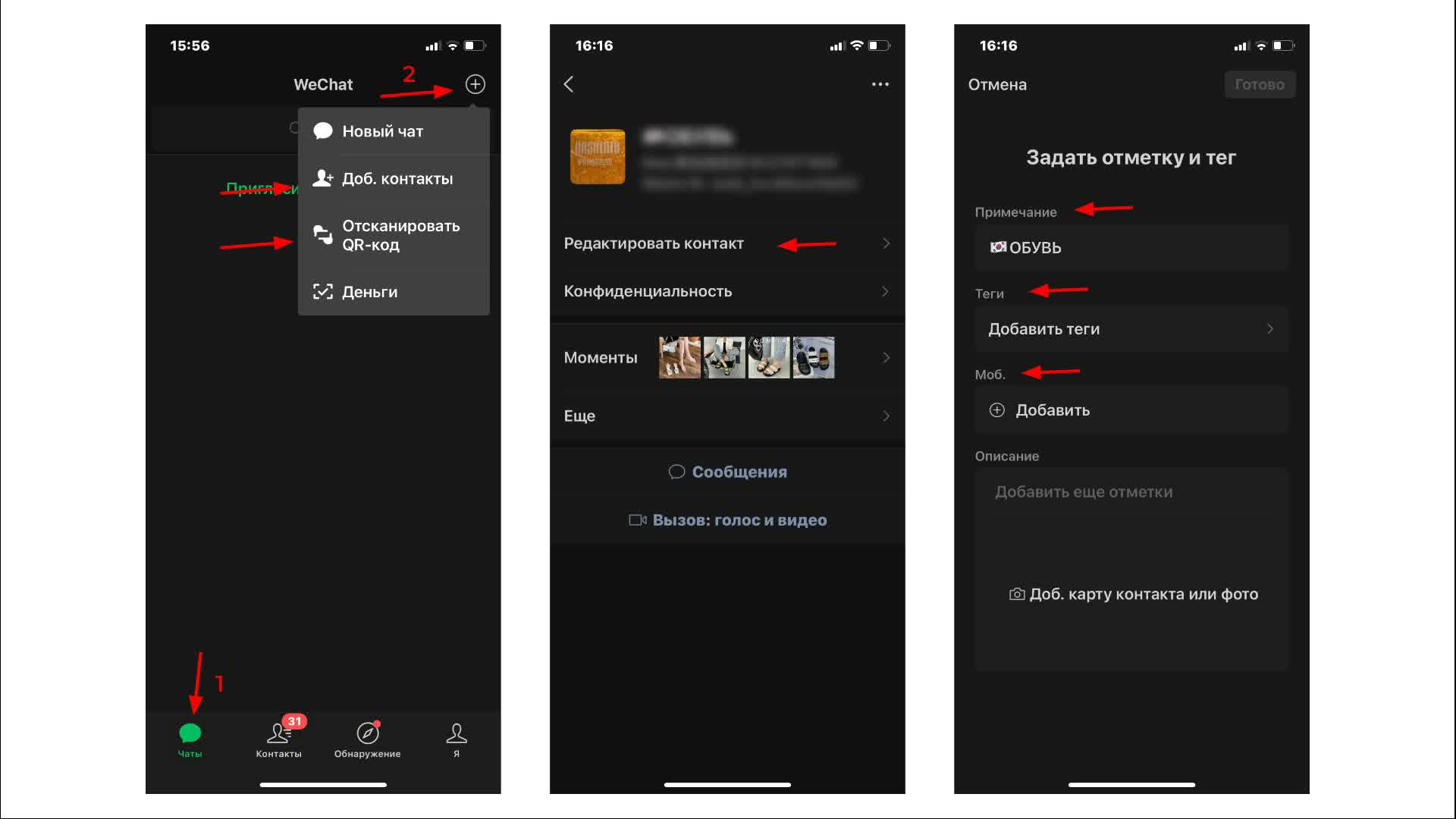Click Доб. карту контакта или фото
1456x819 pixels.
coord(1133,593)
